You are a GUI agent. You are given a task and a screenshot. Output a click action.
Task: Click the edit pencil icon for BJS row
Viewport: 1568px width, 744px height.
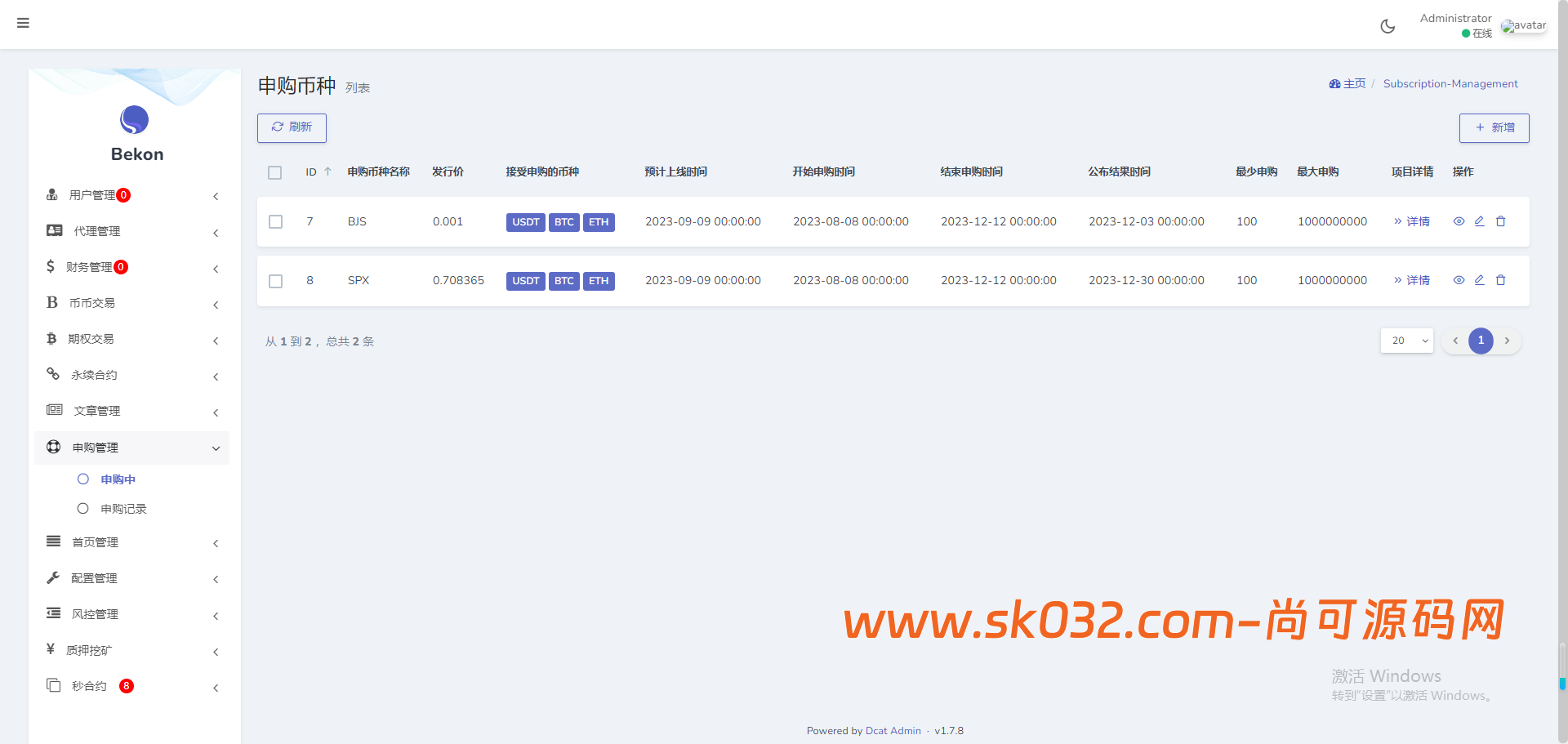coord(1479,221)
